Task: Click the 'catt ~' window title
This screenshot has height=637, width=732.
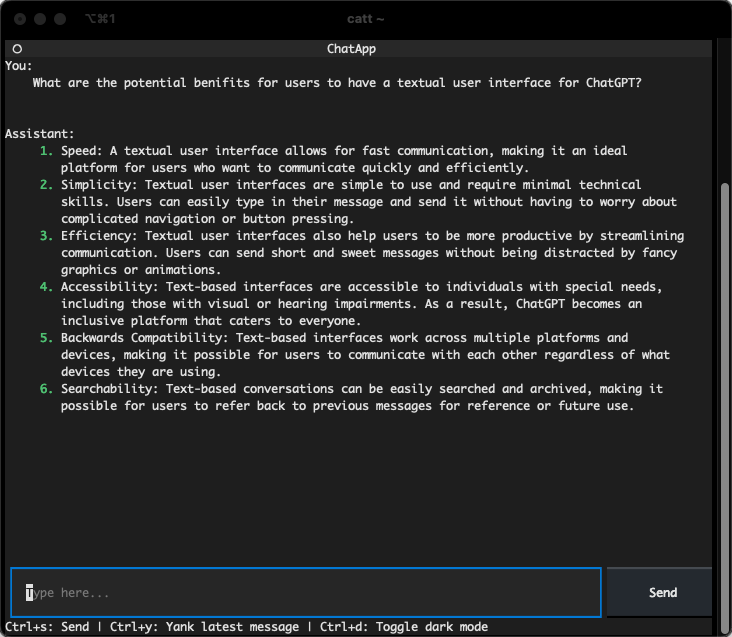Action: [x=365, y=19]
